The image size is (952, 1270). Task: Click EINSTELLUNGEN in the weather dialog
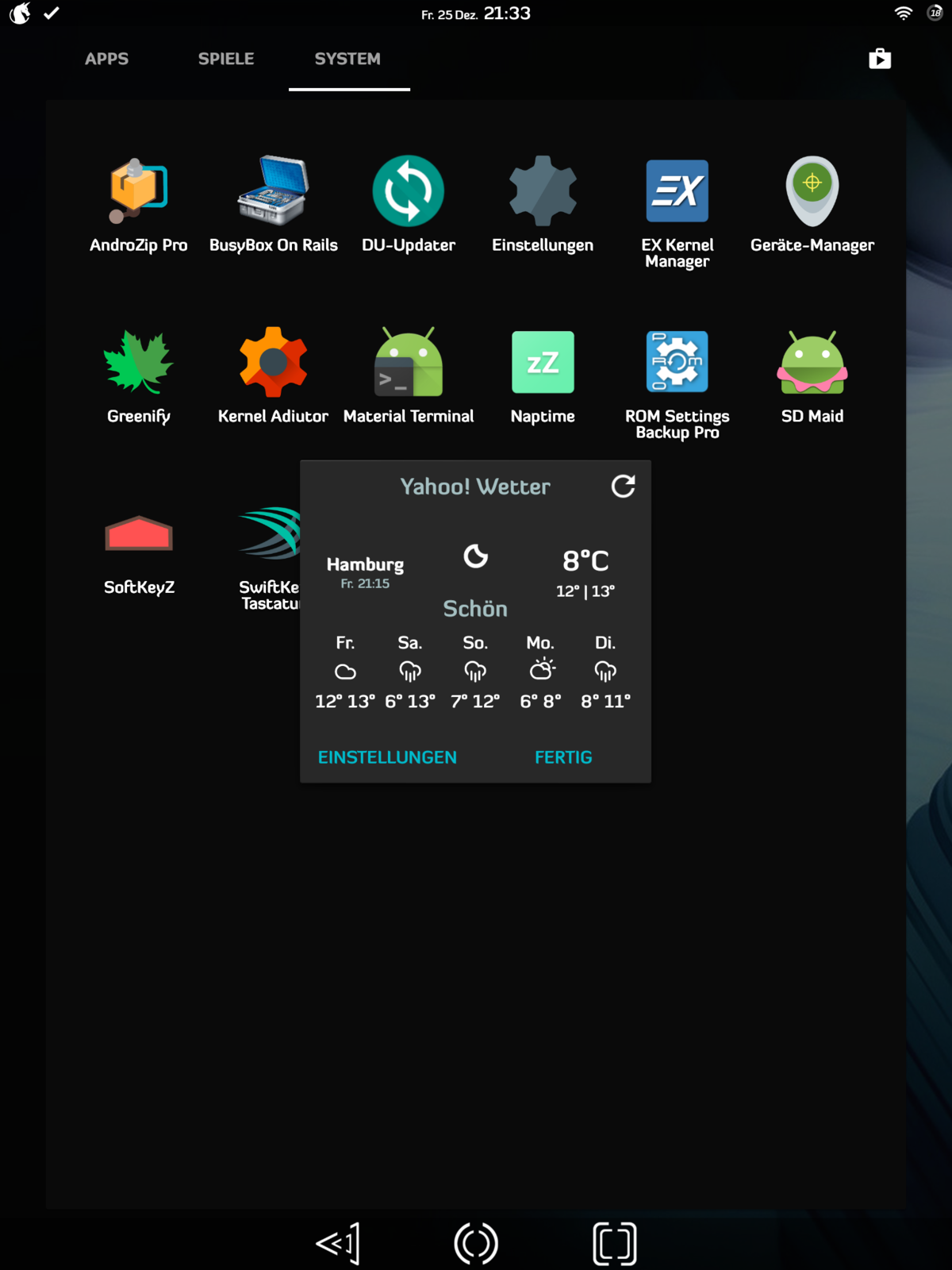click(x=387, y=757)
